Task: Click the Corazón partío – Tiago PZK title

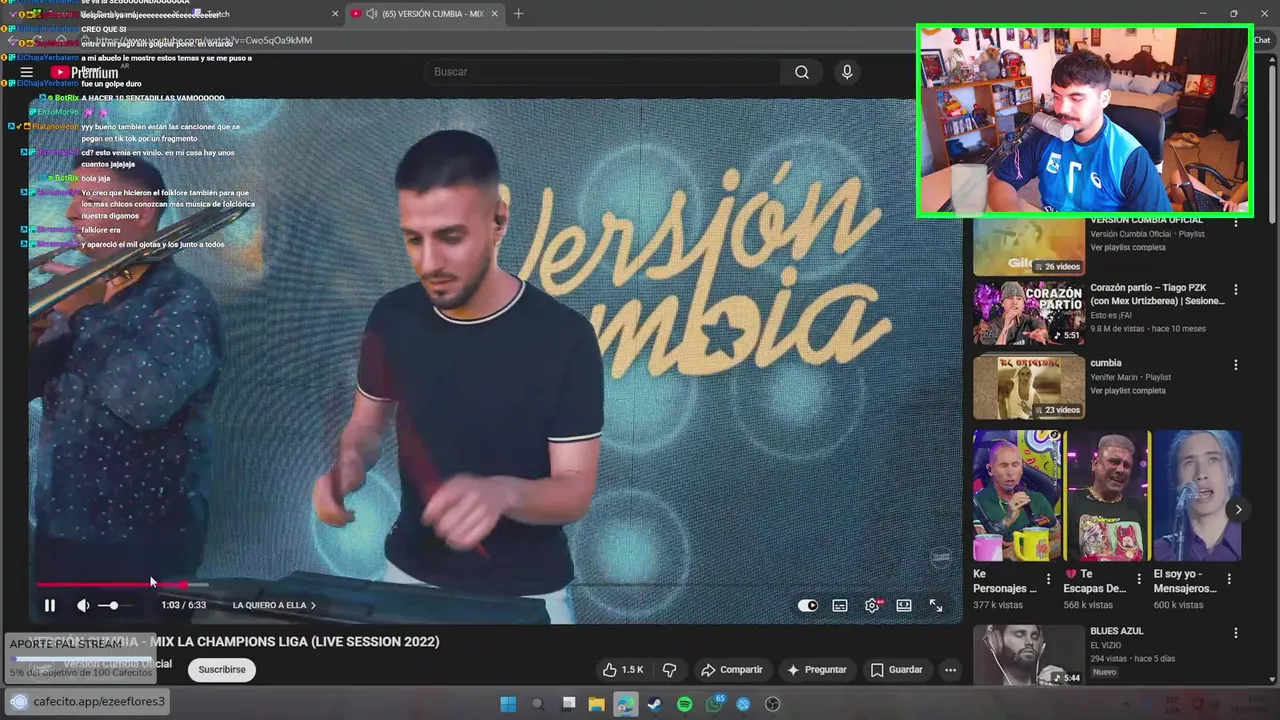Action: pyautogui.click(x=1156, y=294)
